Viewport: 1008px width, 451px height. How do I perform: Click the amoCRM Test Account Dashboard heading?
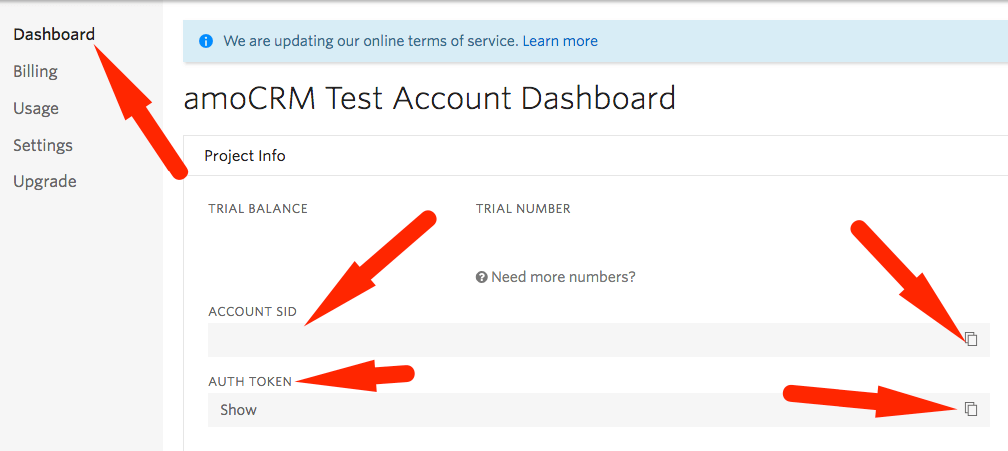(x=429, y=99)
